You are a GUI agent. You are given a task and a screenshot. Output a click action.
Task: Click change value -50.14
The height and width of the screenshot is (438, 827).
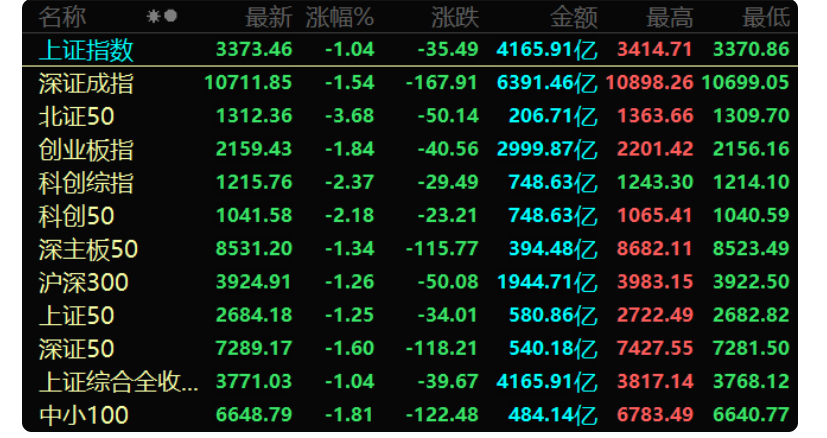[x=448, y=116]
